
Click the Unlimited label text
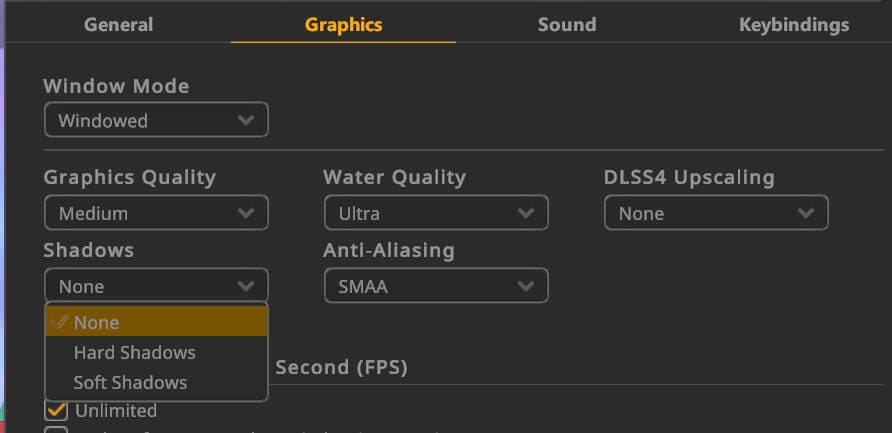[x=116, y=410]
